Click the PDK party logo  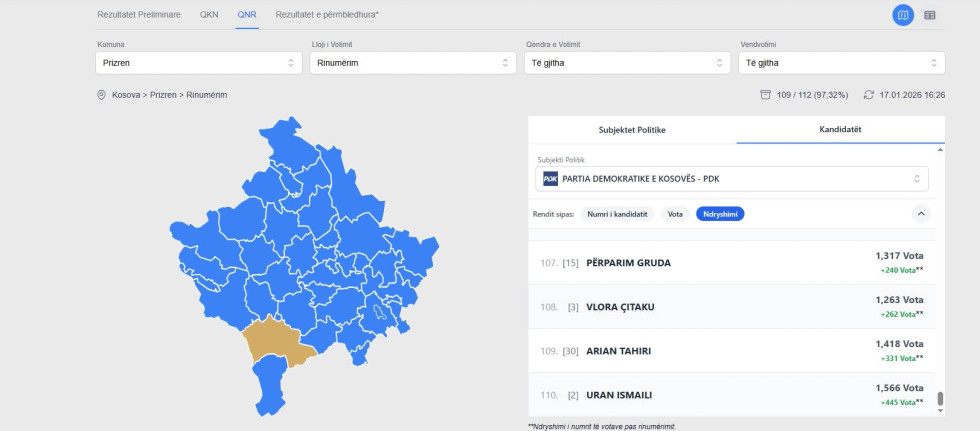click(550, 179)
